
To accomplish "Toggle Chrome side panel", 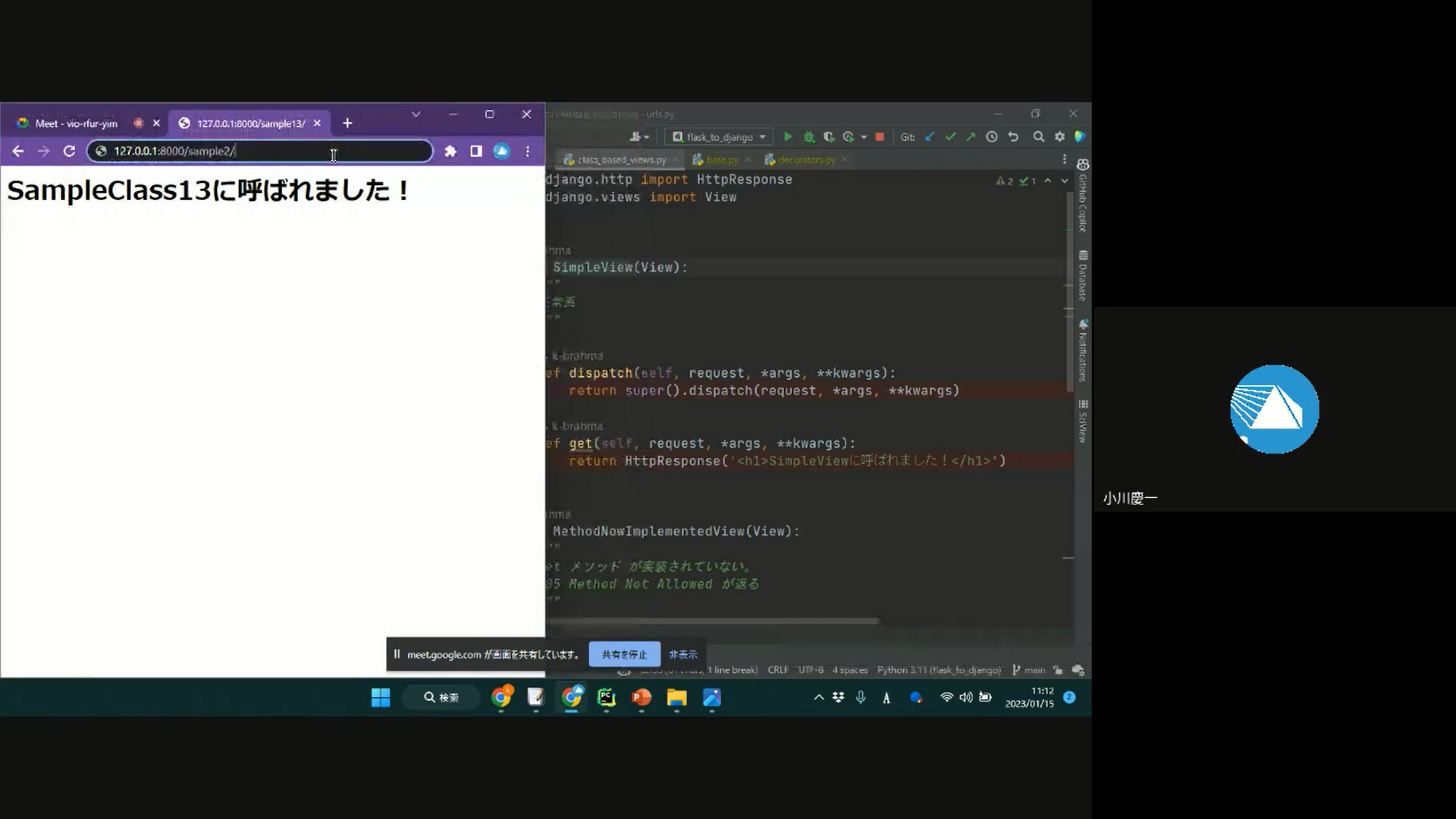I will [x=475, y=151].
